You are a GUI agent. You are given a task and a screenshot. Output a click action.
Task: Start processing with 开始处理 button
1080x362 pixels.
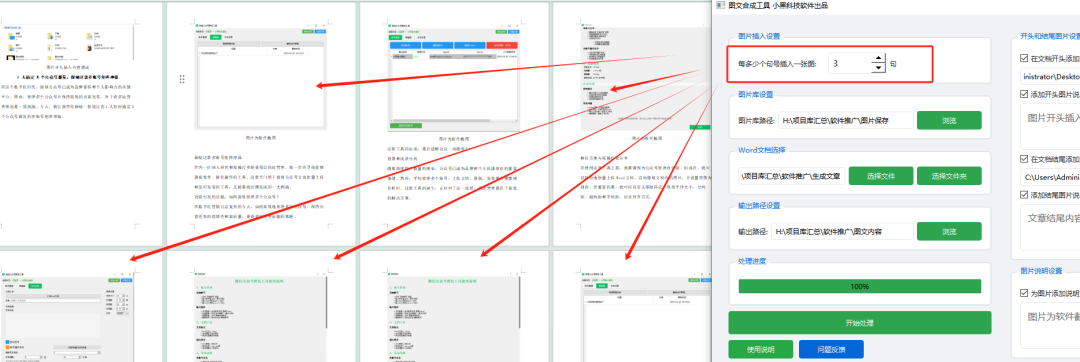point(860,323)
